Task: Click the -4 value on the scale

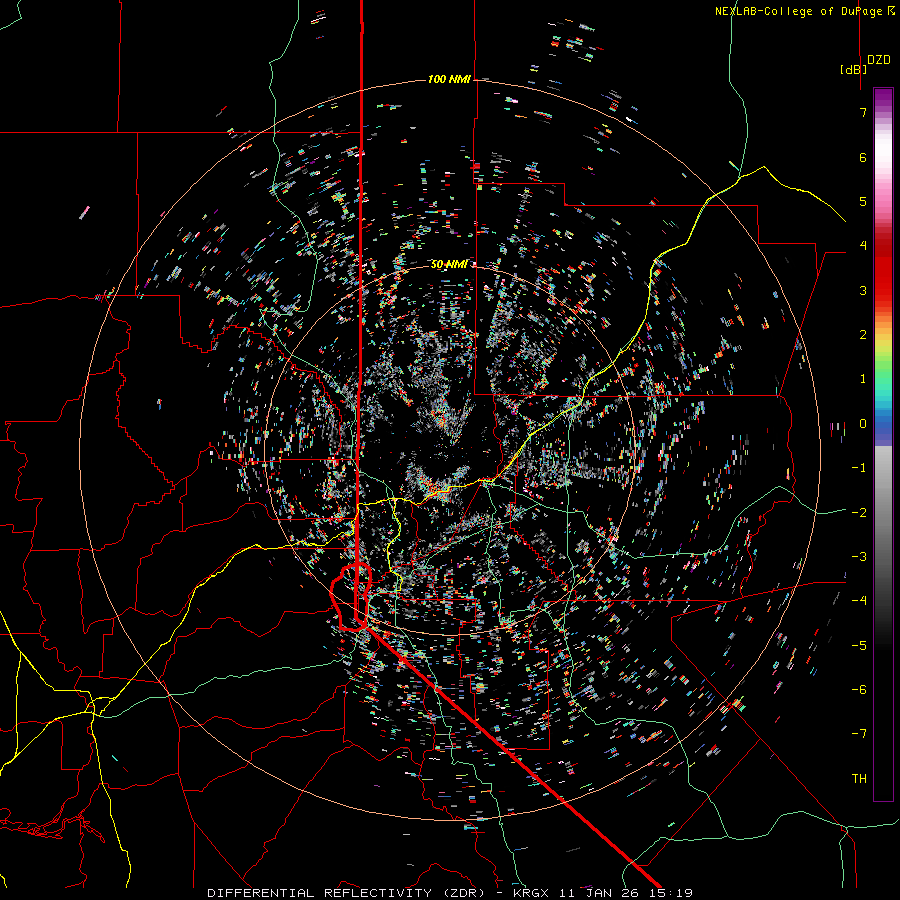Action: [859, 601]
